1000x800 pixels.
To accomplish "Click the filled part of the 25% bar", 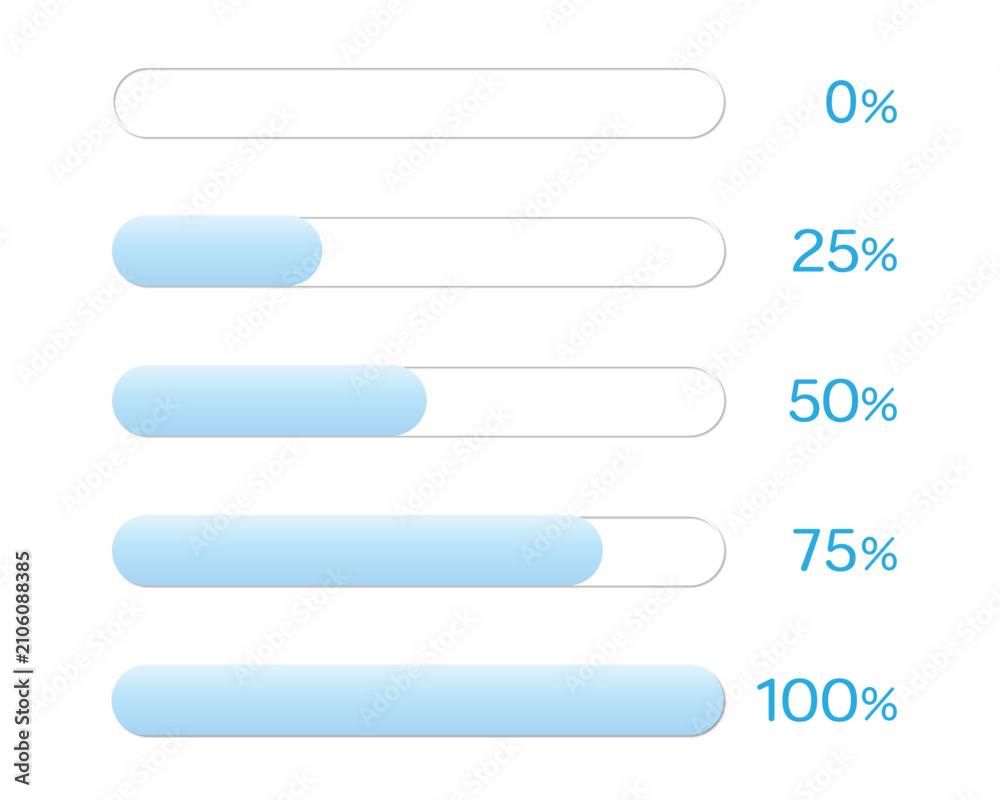I will click(217, 251).
